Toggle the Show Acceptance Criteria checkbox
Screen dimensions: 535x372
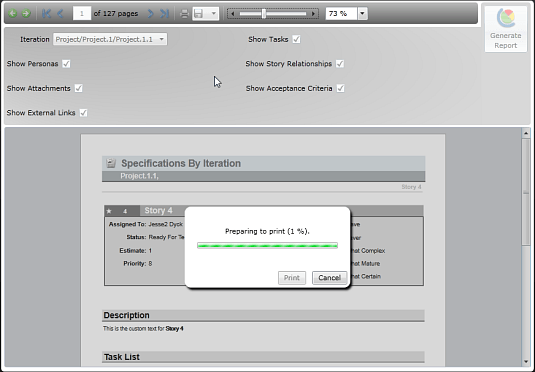coord(341,88)
